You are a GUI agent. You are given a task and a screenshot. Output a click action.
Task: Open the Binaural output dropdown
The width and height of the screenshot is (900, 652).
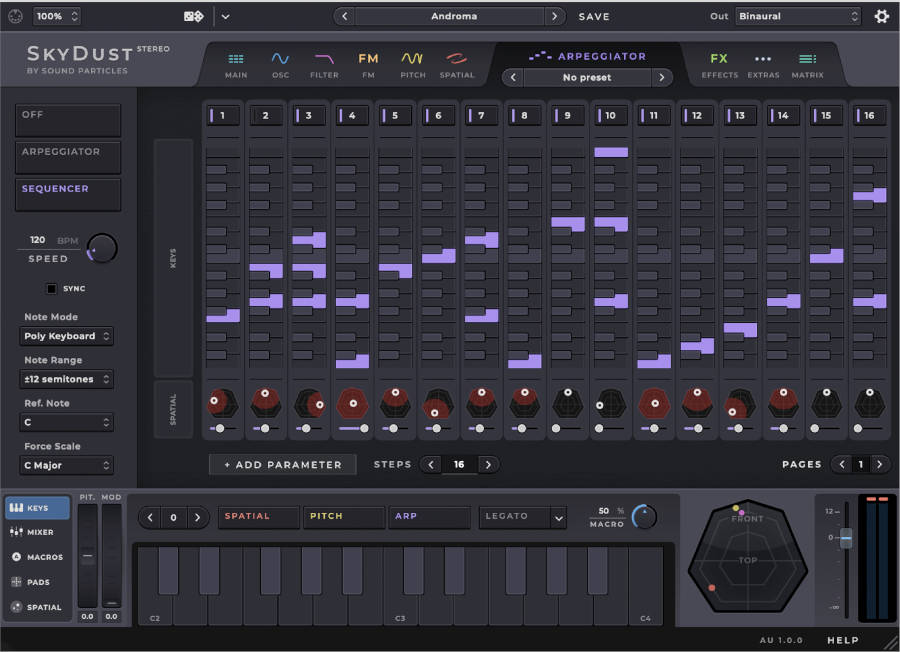pyautogui.click(x=793, y=16)
